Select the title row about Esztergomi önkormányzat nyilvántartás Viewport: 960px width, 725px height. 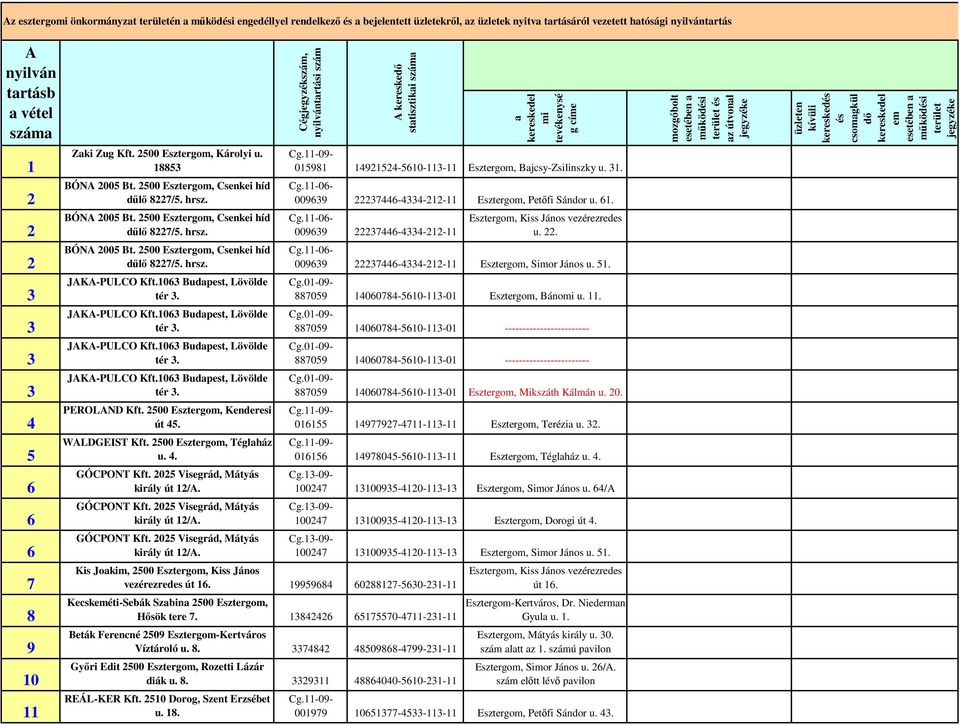point(480,21)
